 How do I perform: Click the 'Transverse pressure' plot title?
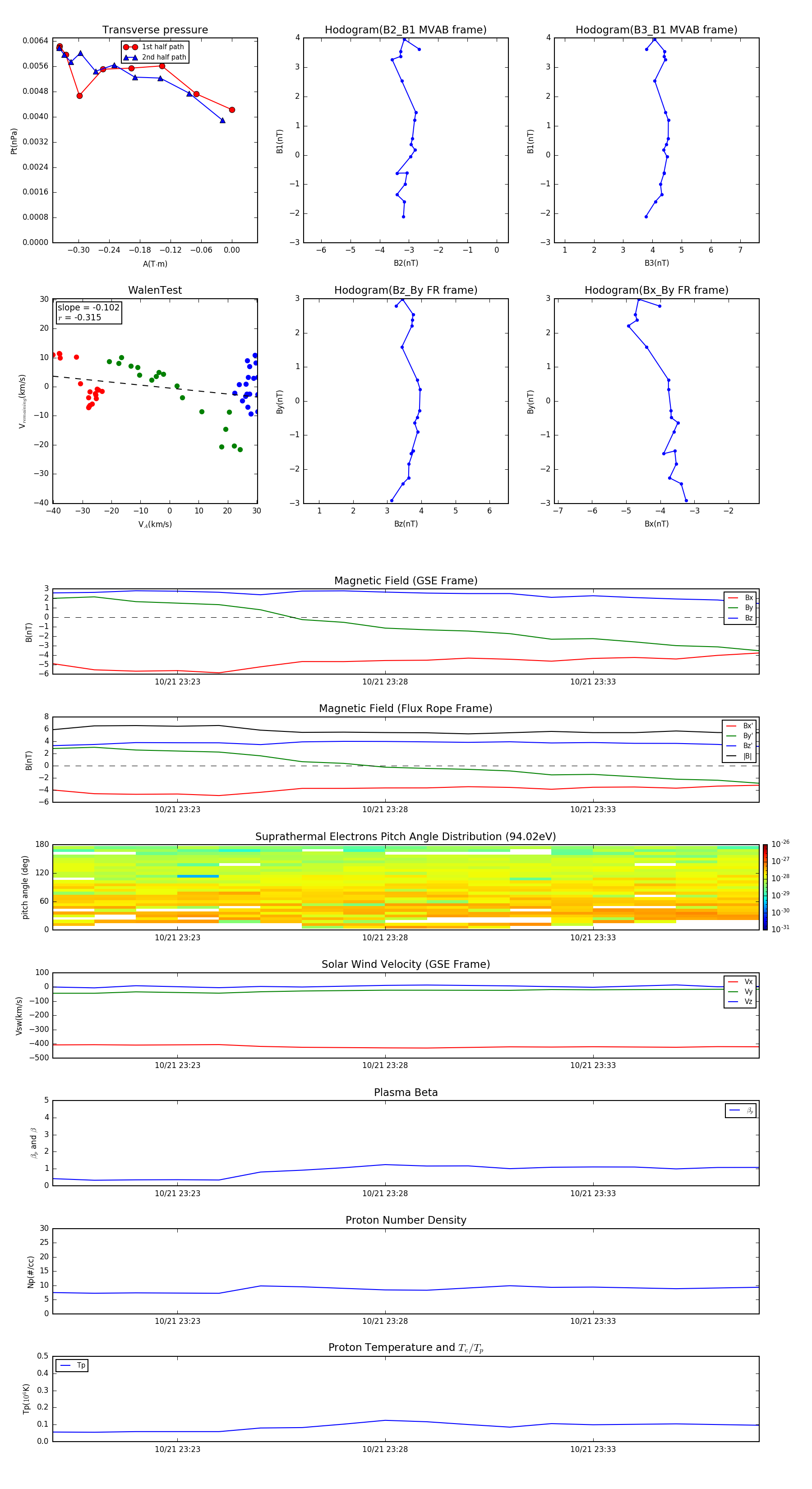pos(155,29)
